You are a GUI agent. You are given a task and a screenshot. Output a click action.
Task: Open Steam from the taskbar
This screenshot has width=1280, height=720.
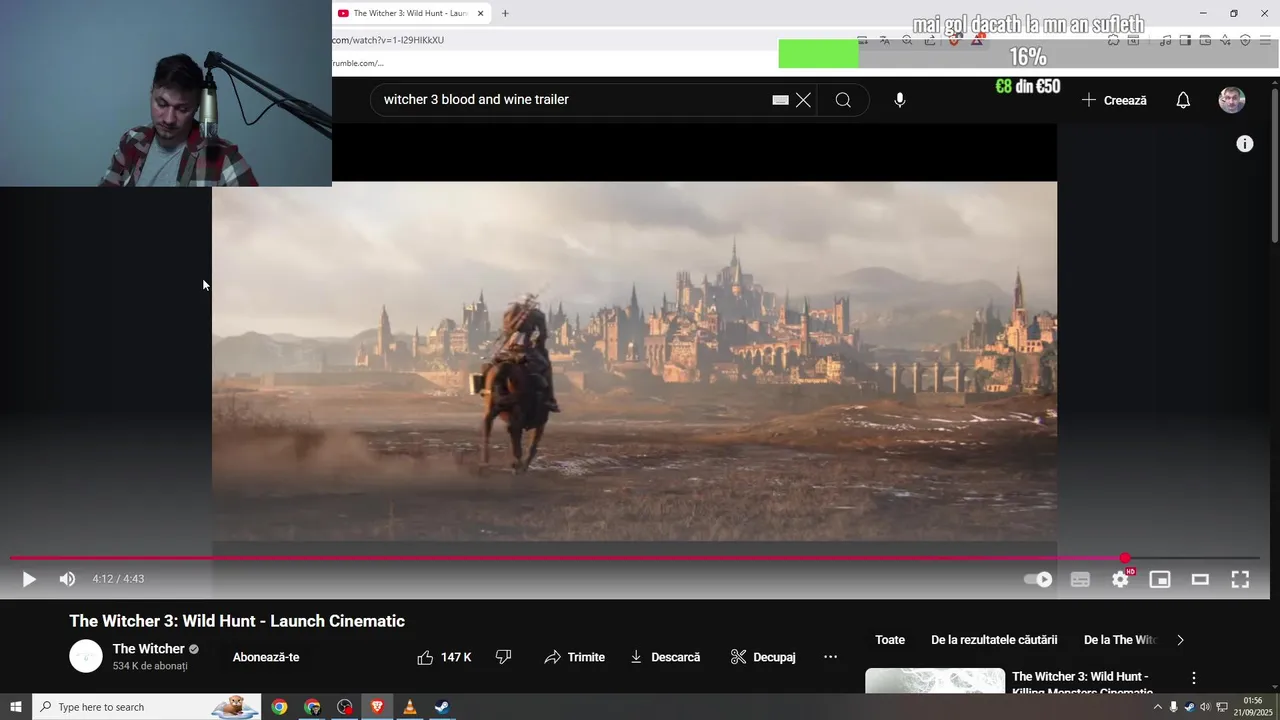441,707
